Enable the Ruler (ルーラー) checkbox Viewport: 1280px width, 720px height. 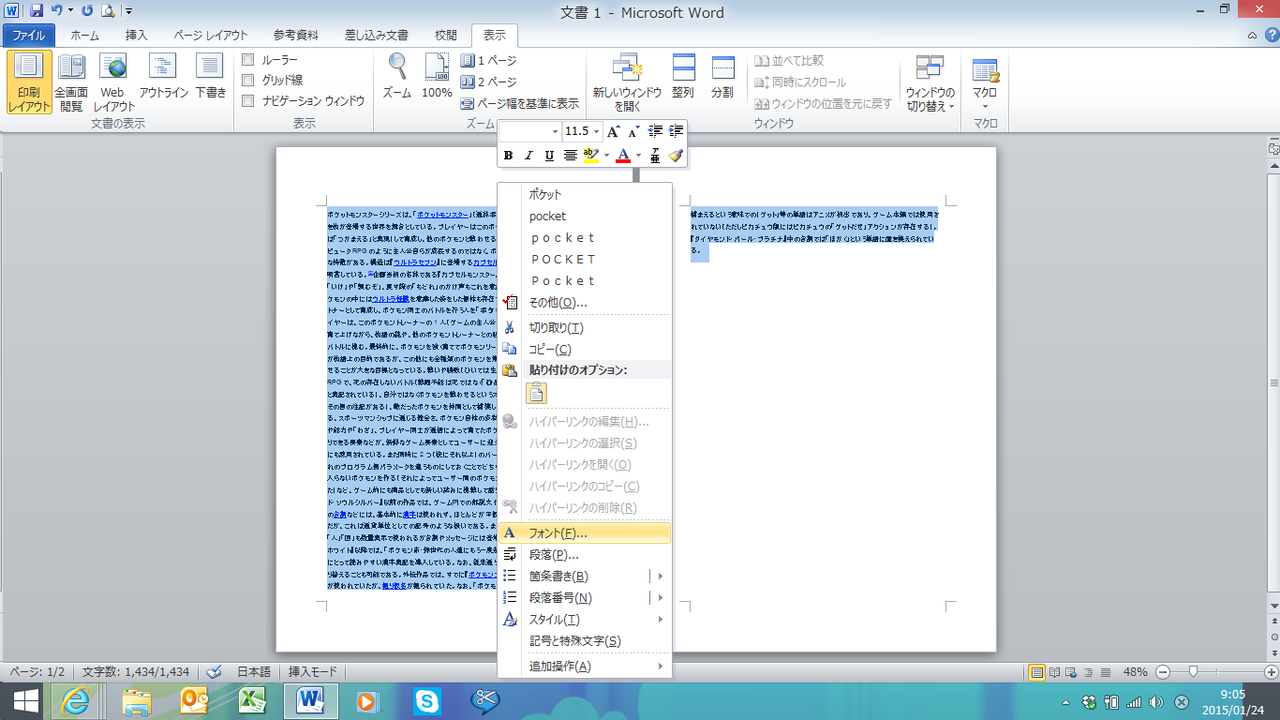coord(248,60)
